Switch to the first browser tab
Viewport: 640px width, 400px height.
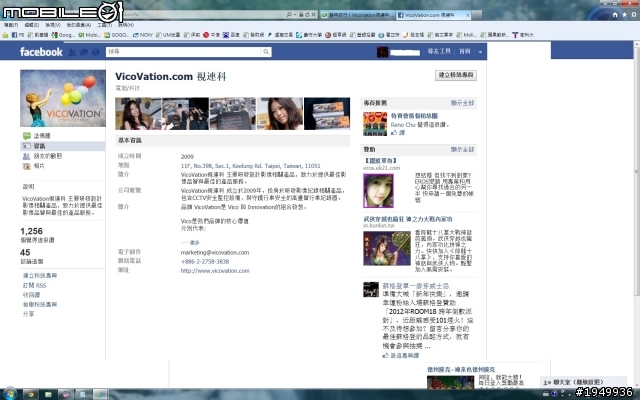tap(357, 15)
